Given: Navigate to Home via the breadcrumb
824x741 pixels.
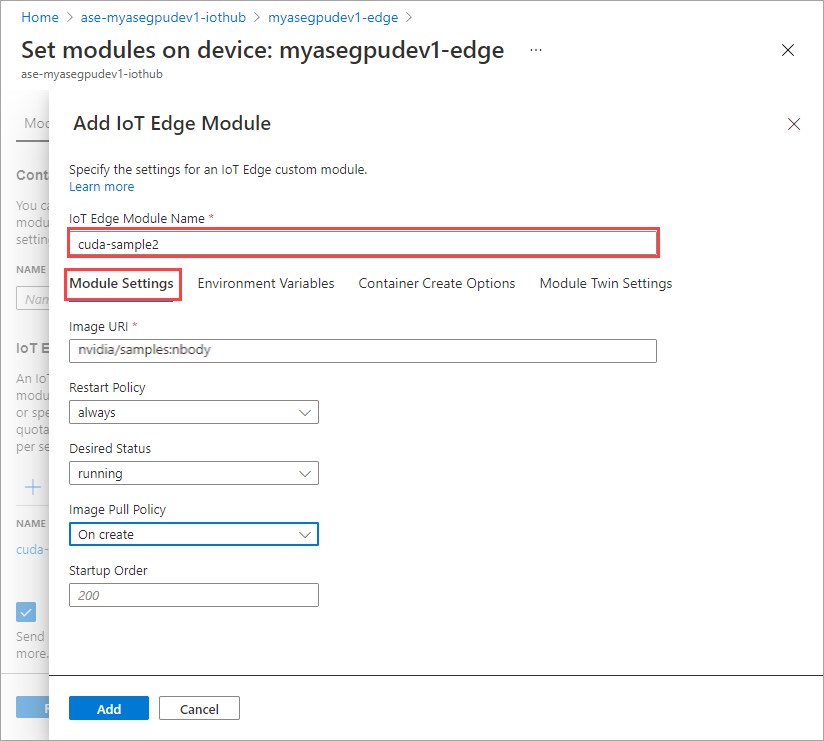Looking at the screenshot, I should coord(39,17).
